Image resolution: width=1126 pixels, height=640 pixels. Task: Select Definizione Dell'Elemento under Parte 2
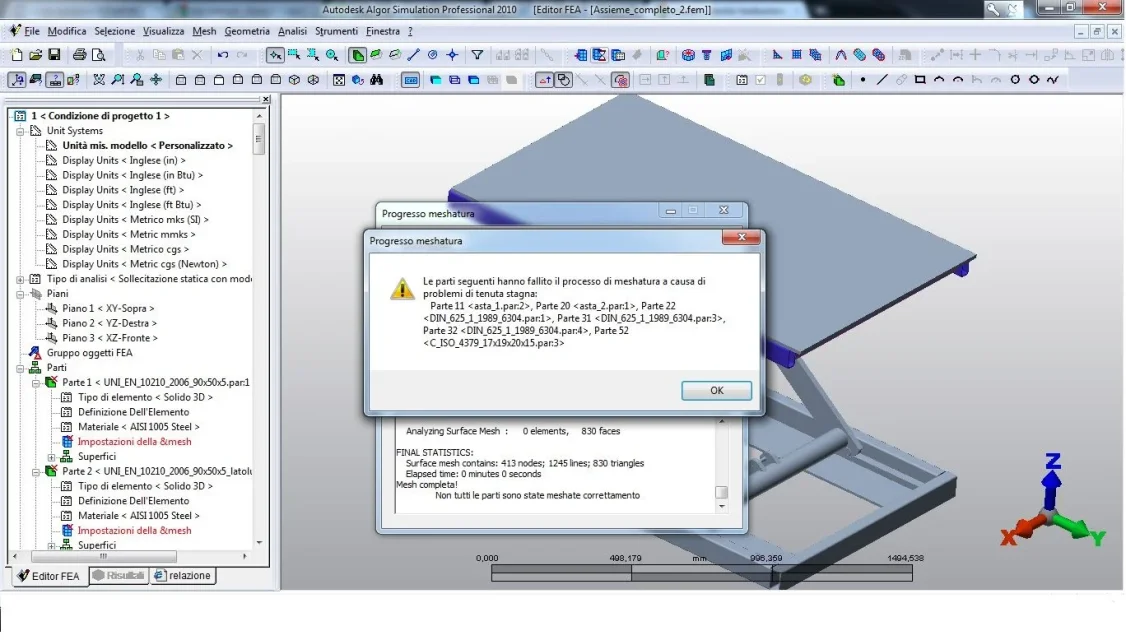pos(134,501)
